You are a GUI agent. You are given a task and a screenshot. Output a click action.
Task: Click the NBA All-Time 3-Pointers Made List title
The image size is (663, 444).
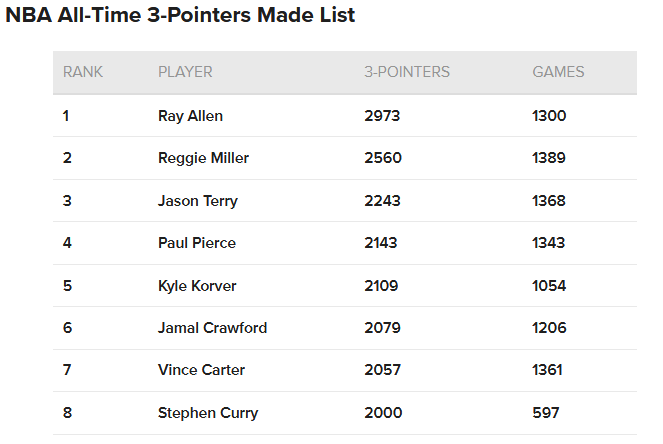180,15
